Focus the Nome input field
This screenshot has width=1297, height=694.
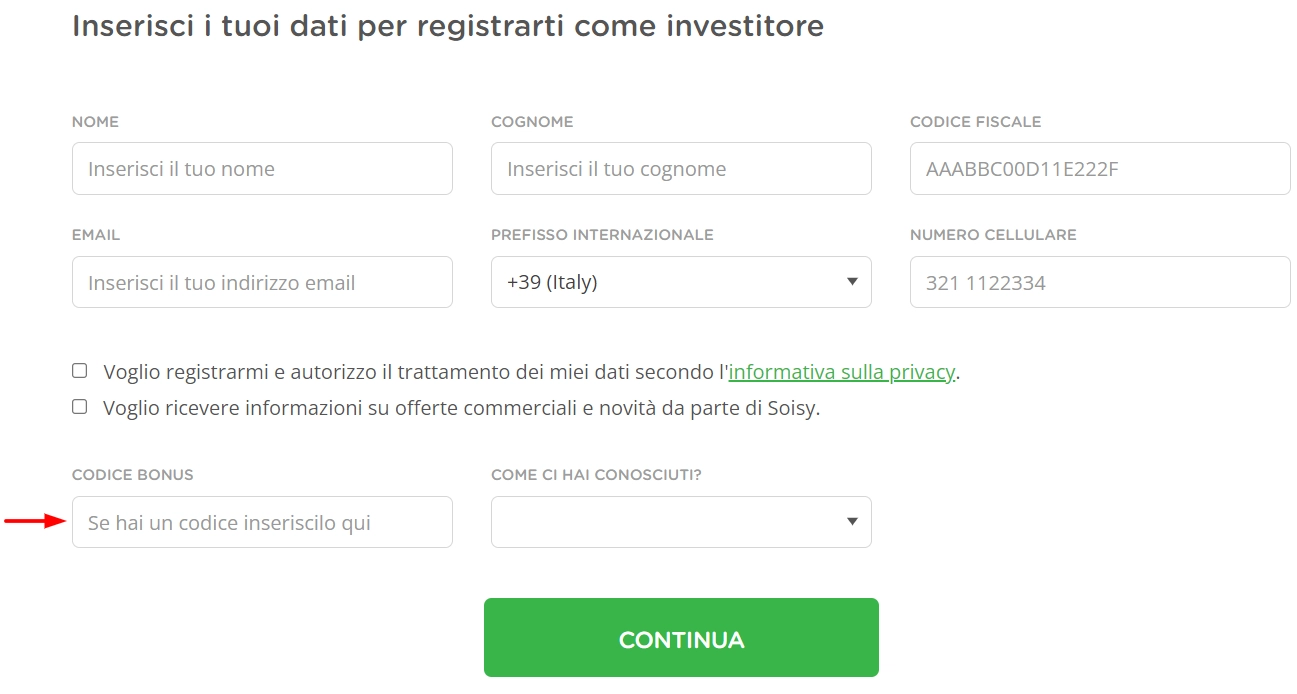point(262,168)
